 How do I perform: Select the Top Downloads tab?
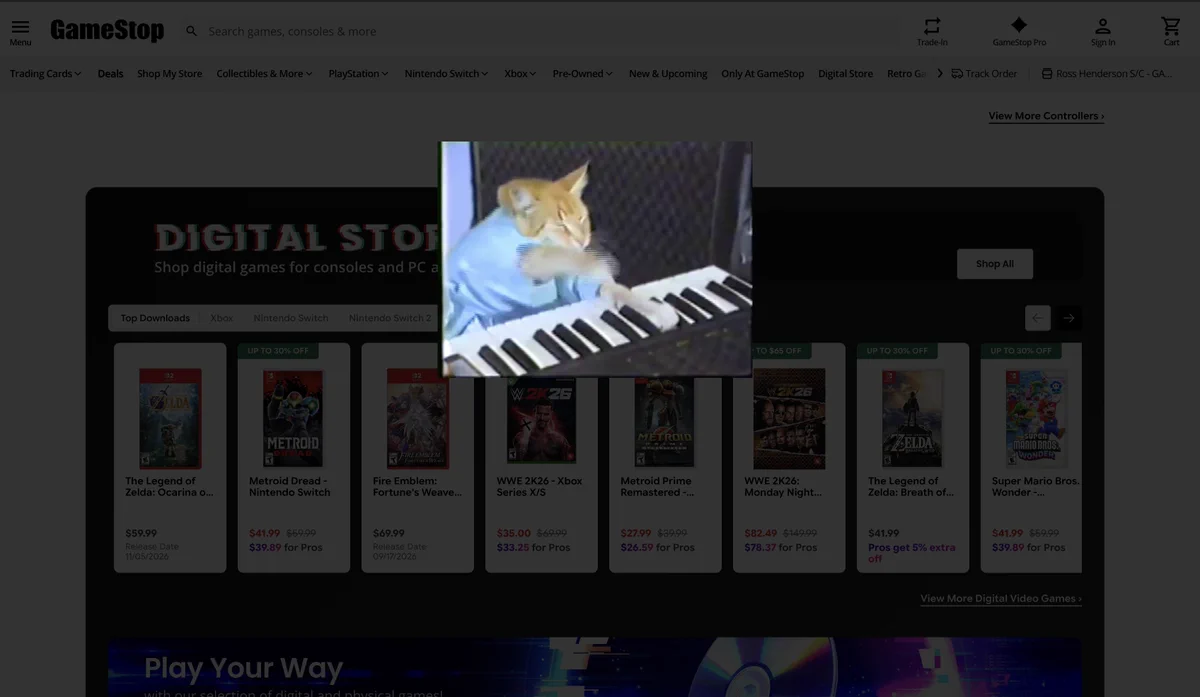click(x=155, y=318)
